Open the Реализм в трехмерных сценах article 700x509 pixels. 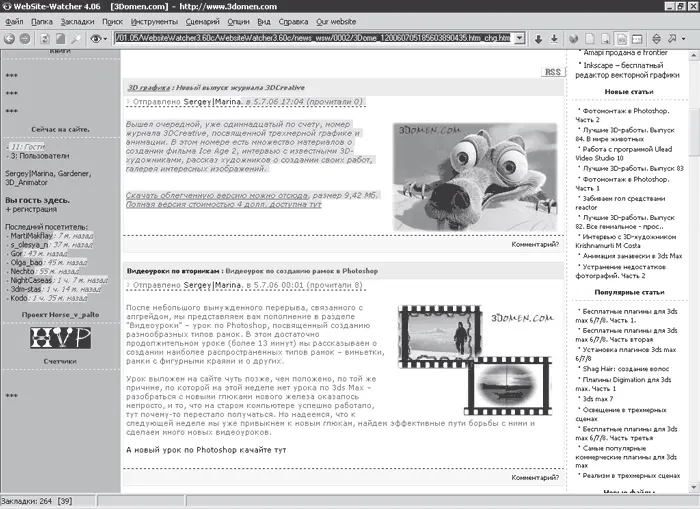(631, 476)
